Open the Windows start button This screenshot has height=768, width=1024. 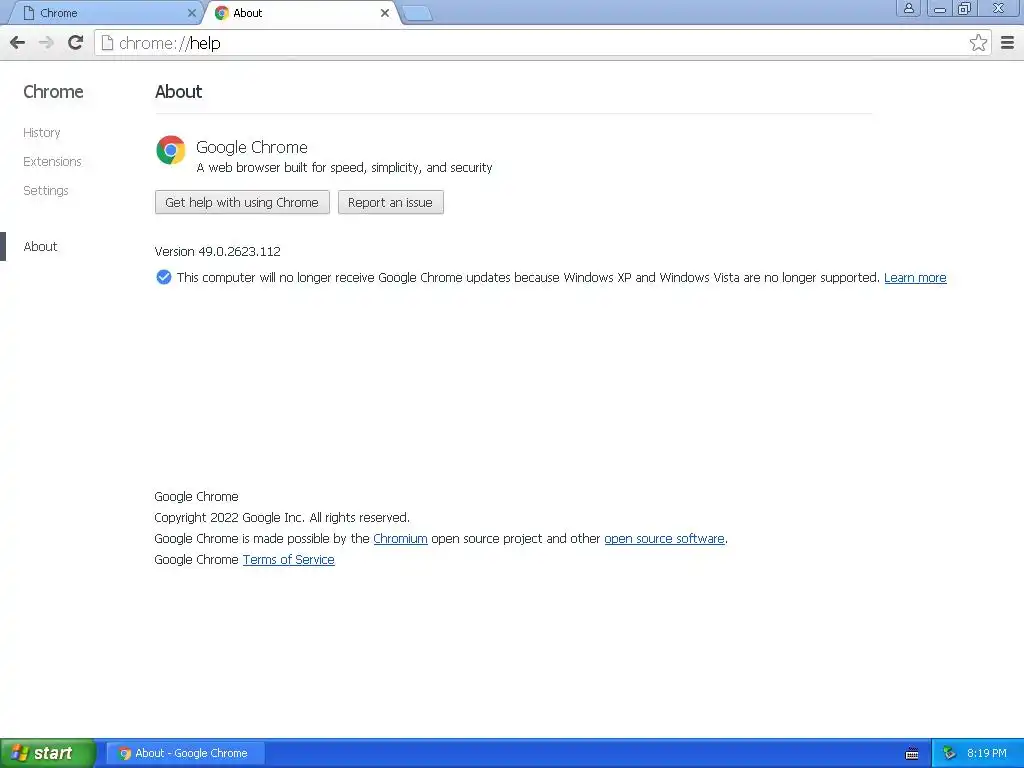point(48,754)
